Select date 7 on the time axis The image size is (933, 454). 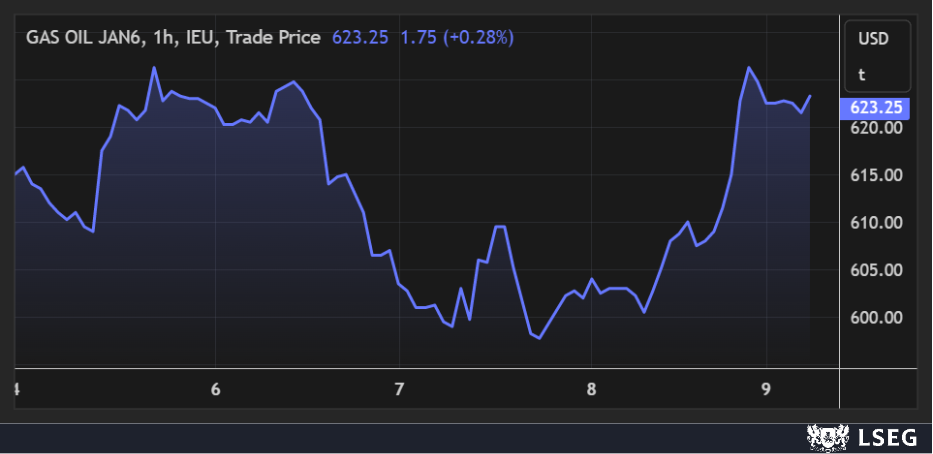[399, 389]
